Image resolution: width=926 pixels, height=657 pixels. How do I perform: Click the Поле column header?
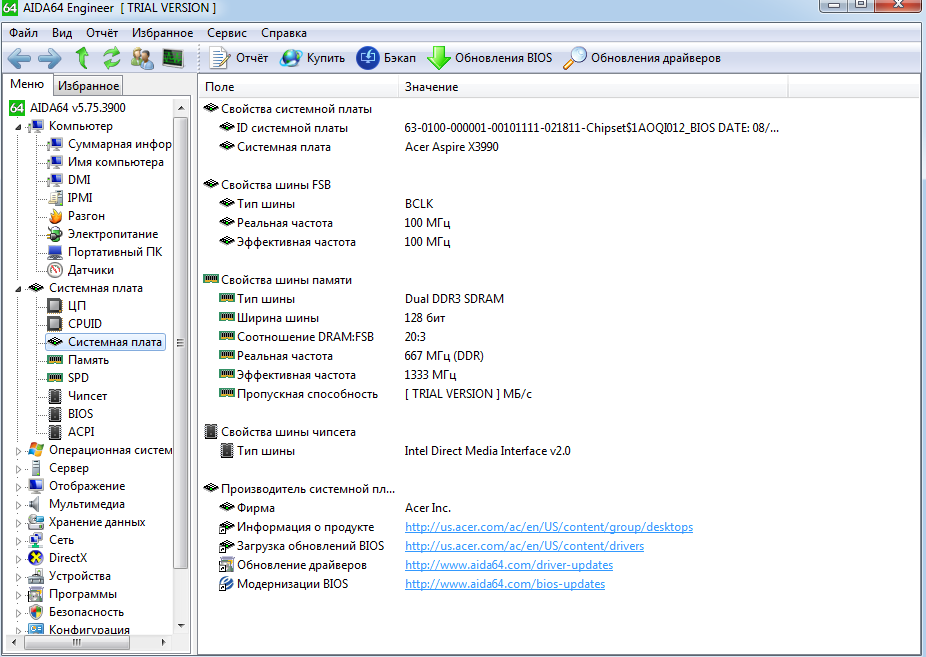click(299, 87)
